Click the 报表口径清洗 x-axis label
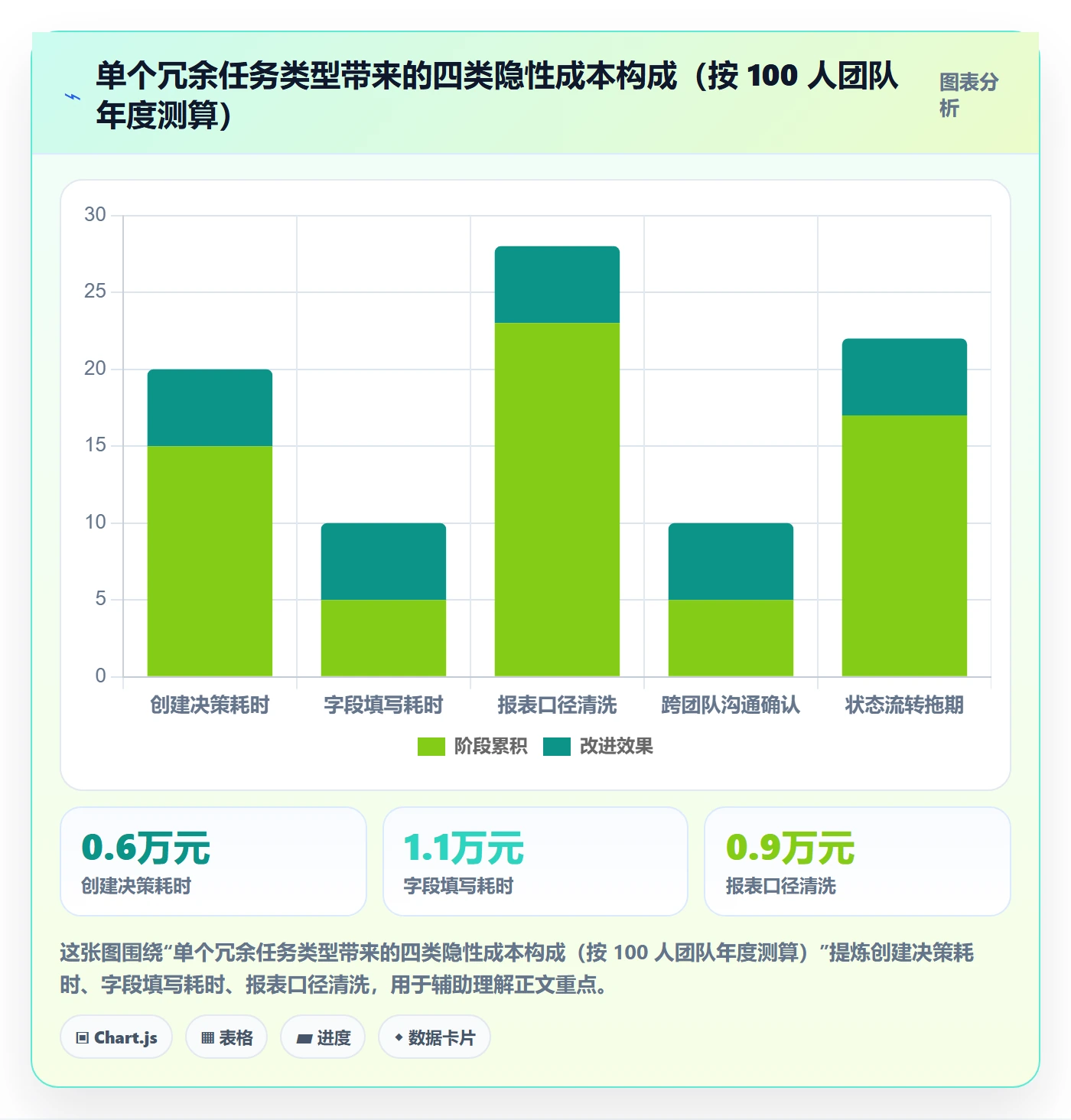Image resolution: width=1071 pixels, height=1120 pixels. pyautogui.click(x=557, y=705)
